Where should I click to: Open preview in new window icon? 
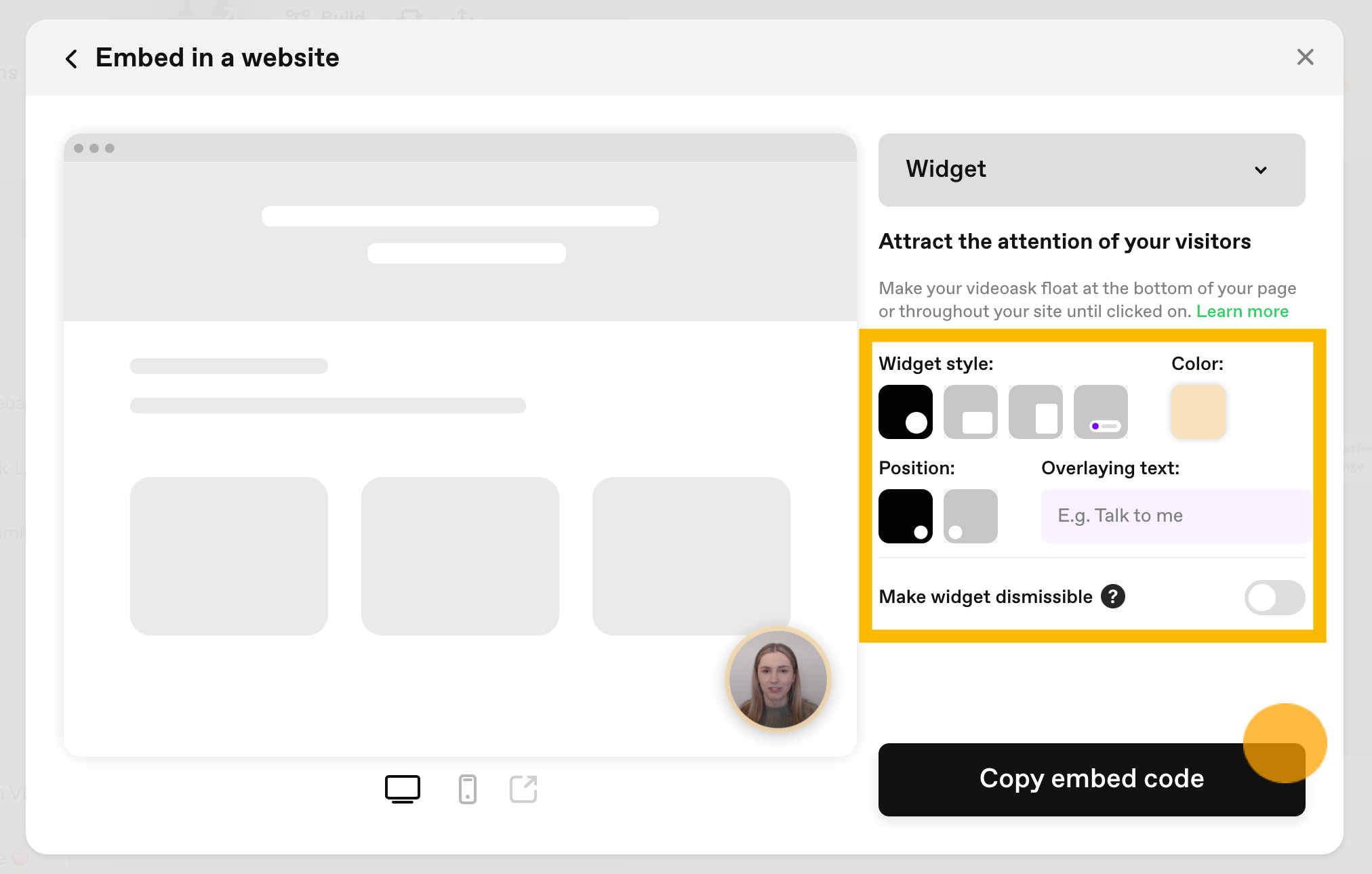tap(523, 789)
